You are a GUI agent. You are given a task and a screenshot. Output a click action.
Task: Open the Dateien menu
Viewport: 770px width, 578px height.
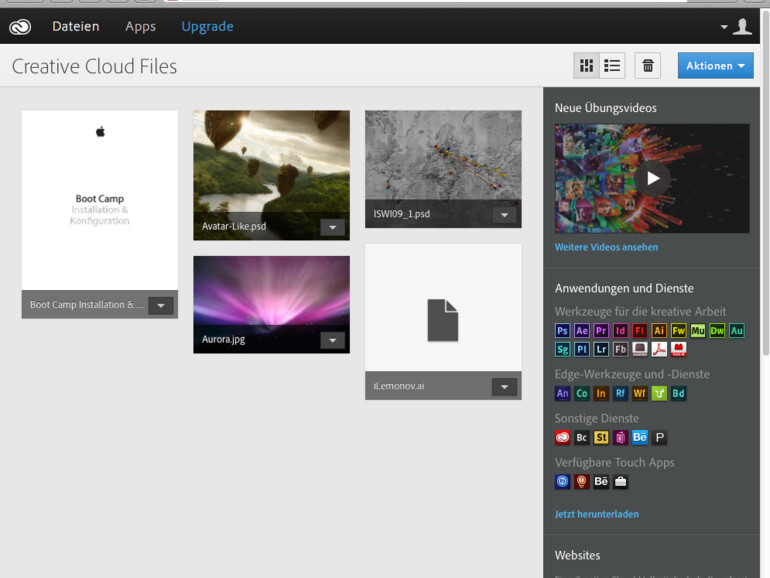tap(76, 27)
